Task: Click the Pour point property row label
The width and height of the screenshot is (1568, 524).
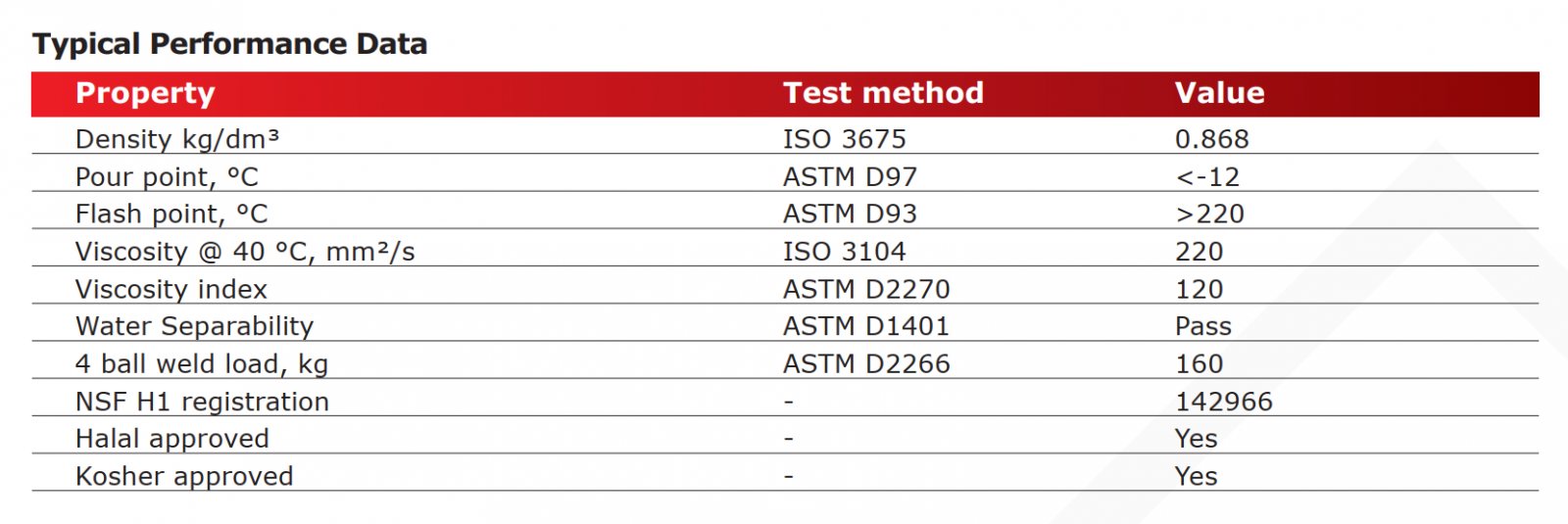Action: [x=167, y=177]
